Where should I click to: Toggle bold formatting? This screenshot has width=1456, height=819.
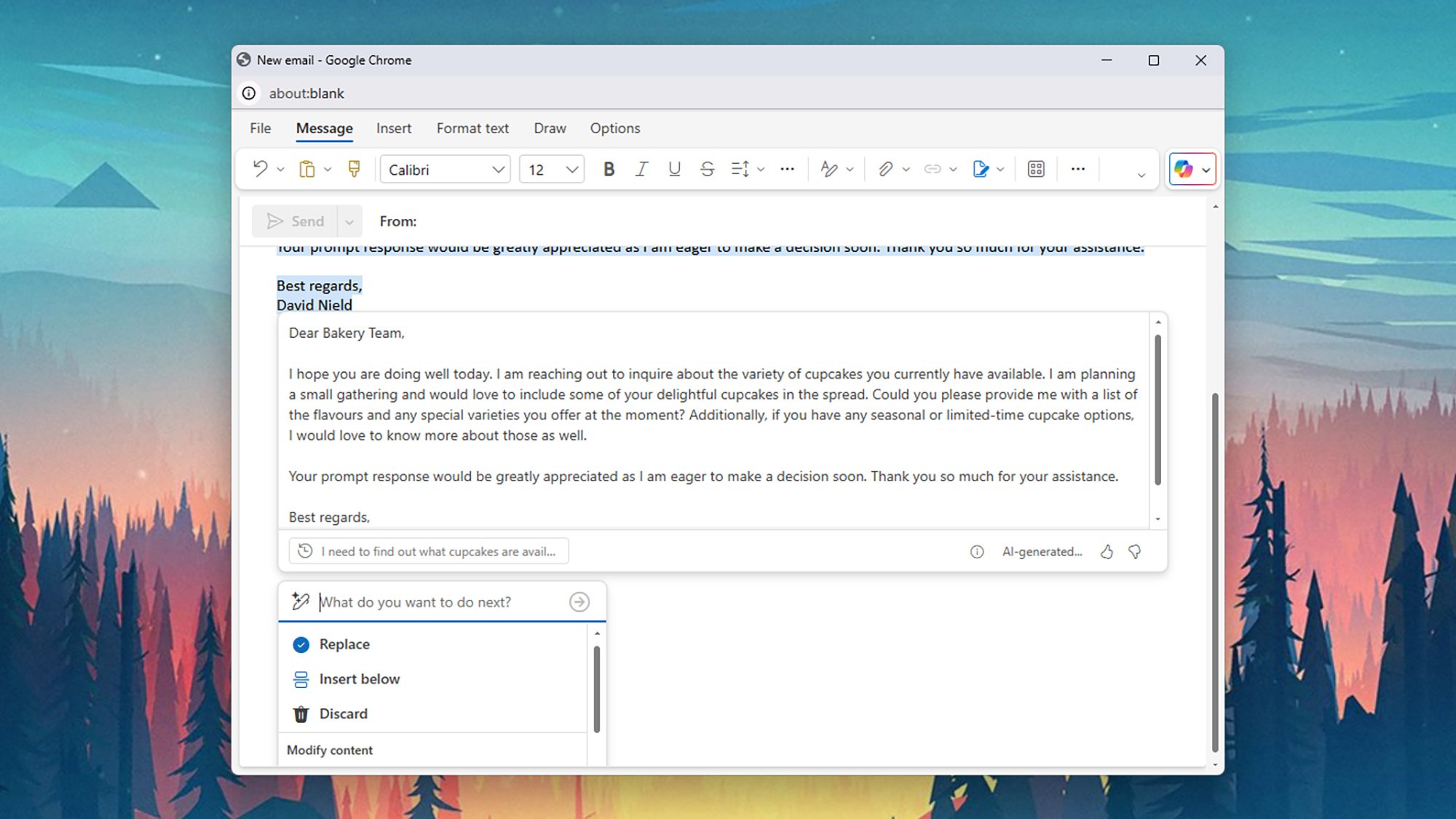[x=609, y=169]
